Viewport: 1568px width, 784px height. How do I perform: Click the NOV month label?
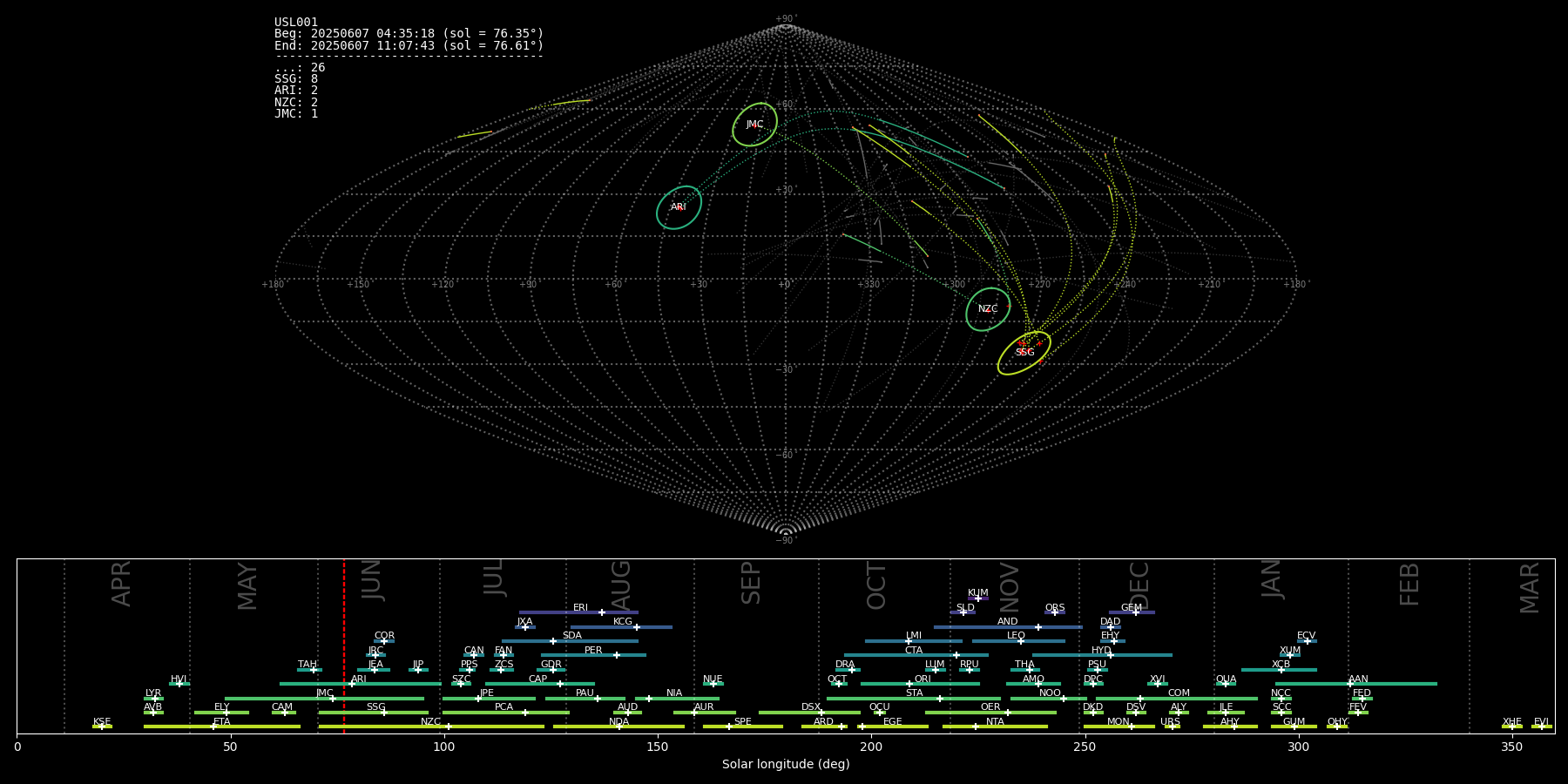pos(1010,587)
